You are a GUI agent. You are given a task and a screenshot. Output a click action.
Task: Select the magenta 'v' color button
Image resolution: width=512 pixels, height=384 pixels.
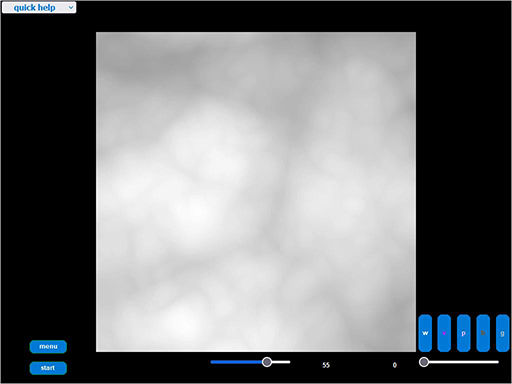[x=444, y=333]
